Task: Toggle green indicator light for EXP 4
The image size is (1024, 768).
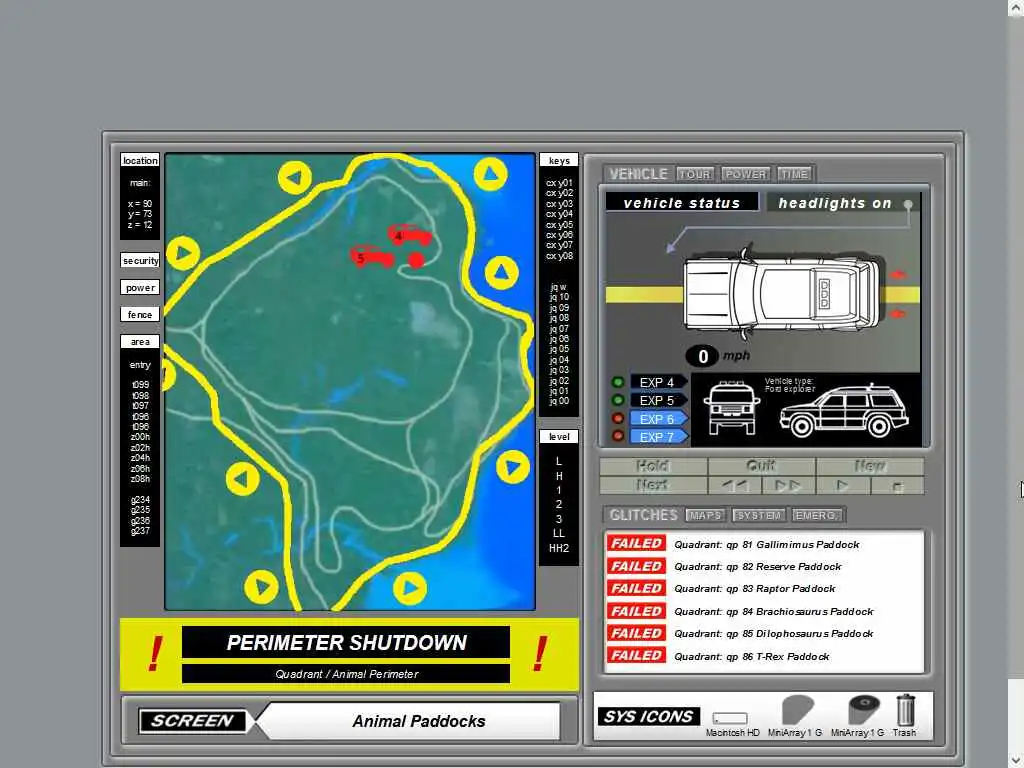Action: coord(617,382)
